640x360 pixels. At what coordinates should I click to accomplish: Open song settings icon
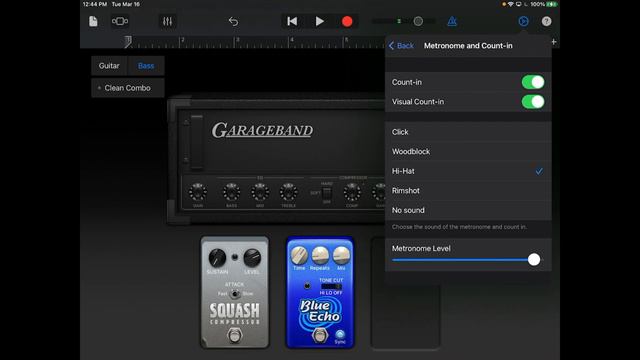pos(523,21)
